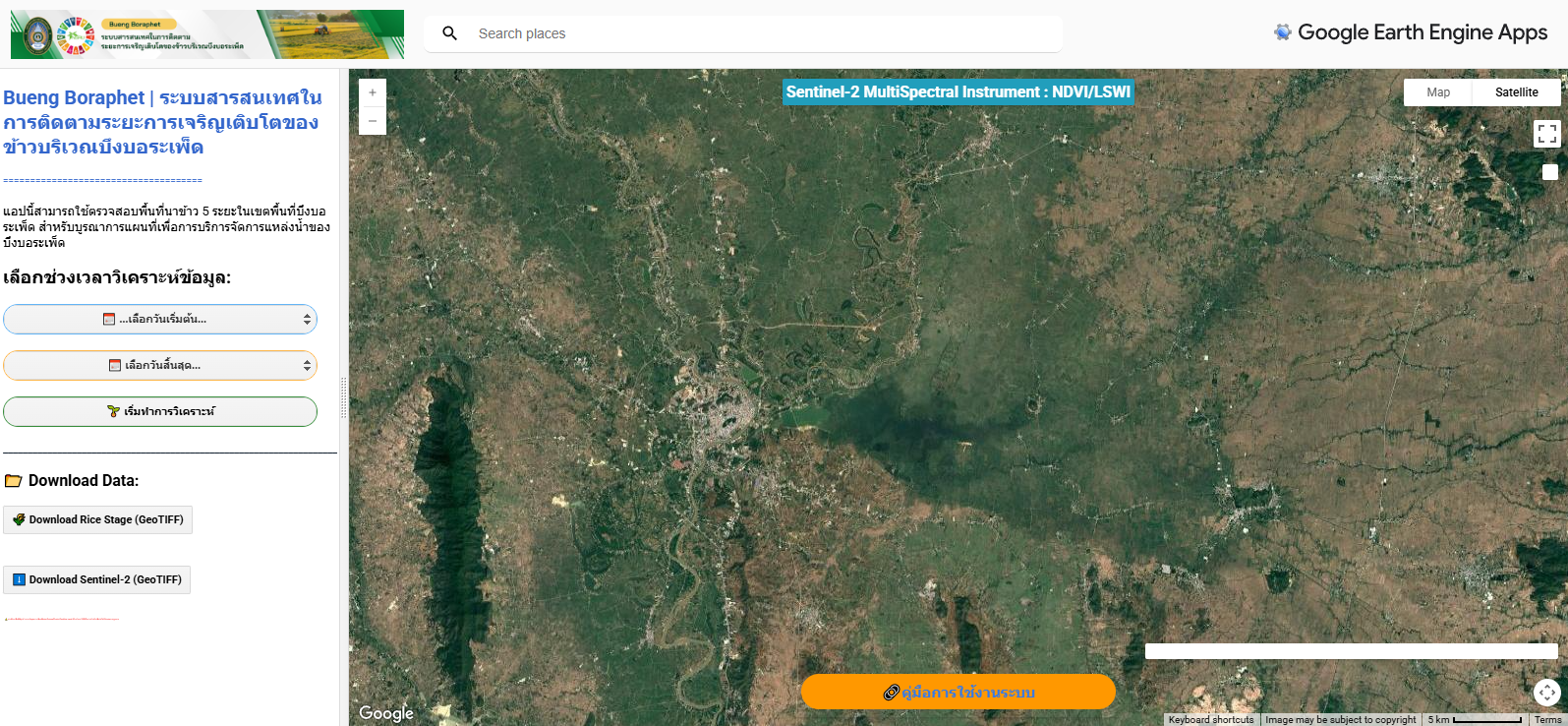Click the Bueng Boraphet header banner logo

207,34
